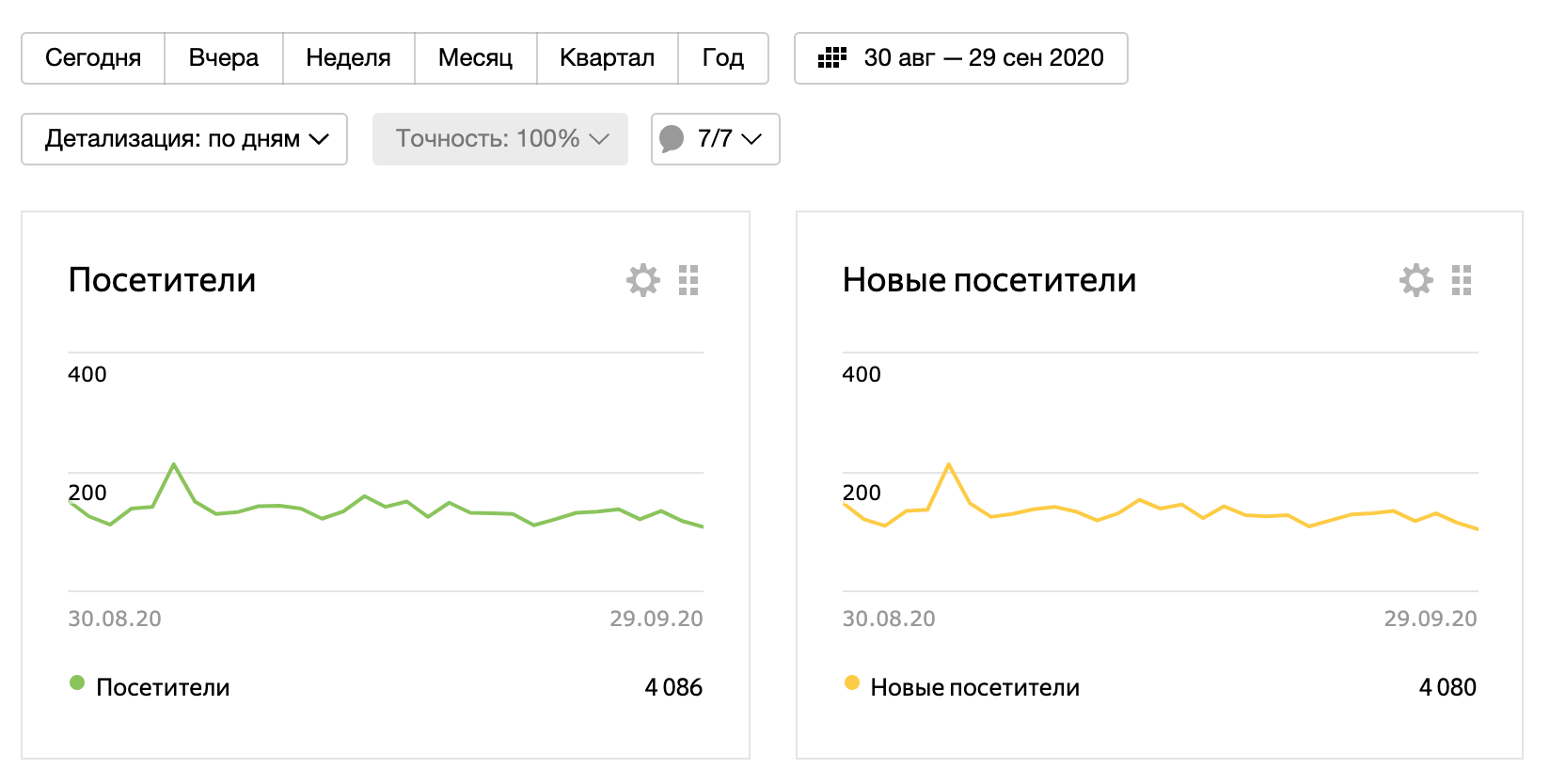Open settings gear on Новые посетители widget
The width and height of the screenshot is (1550, 784).
click(1416, 280)
